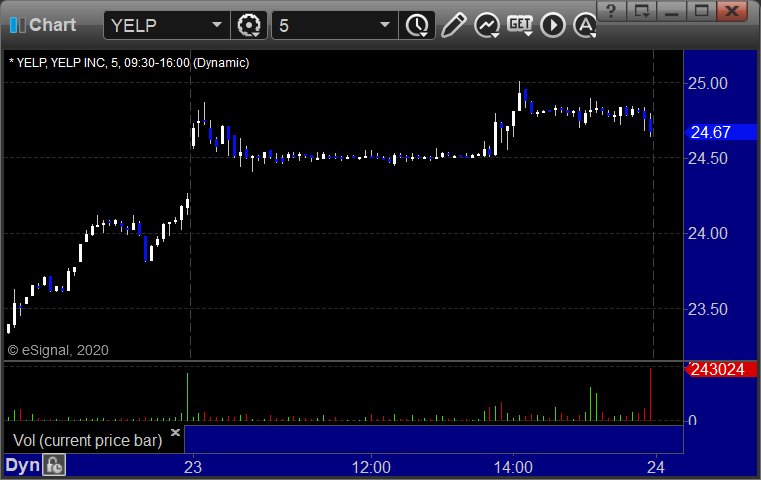Image resolution: width=761 pixels, height=480 pixels.
Task: Click the date 24 on time axis
Action: coord(656,467)
